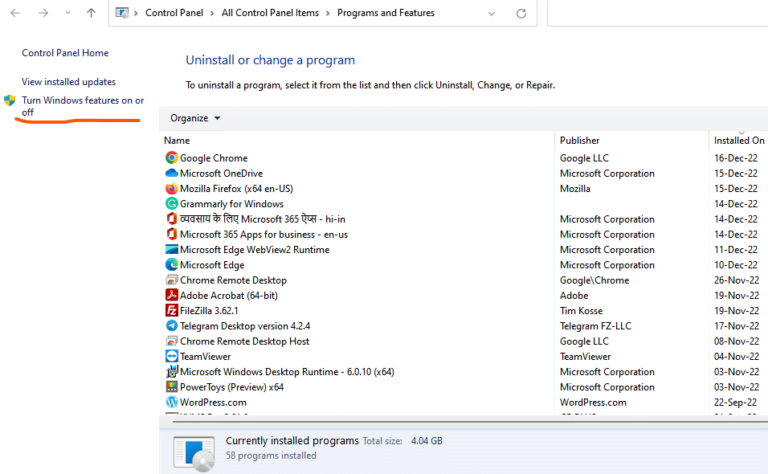Screen dimensions: 768x474
Task: Expand chevron before Control Panel breadcrumb
Action: 136,13
